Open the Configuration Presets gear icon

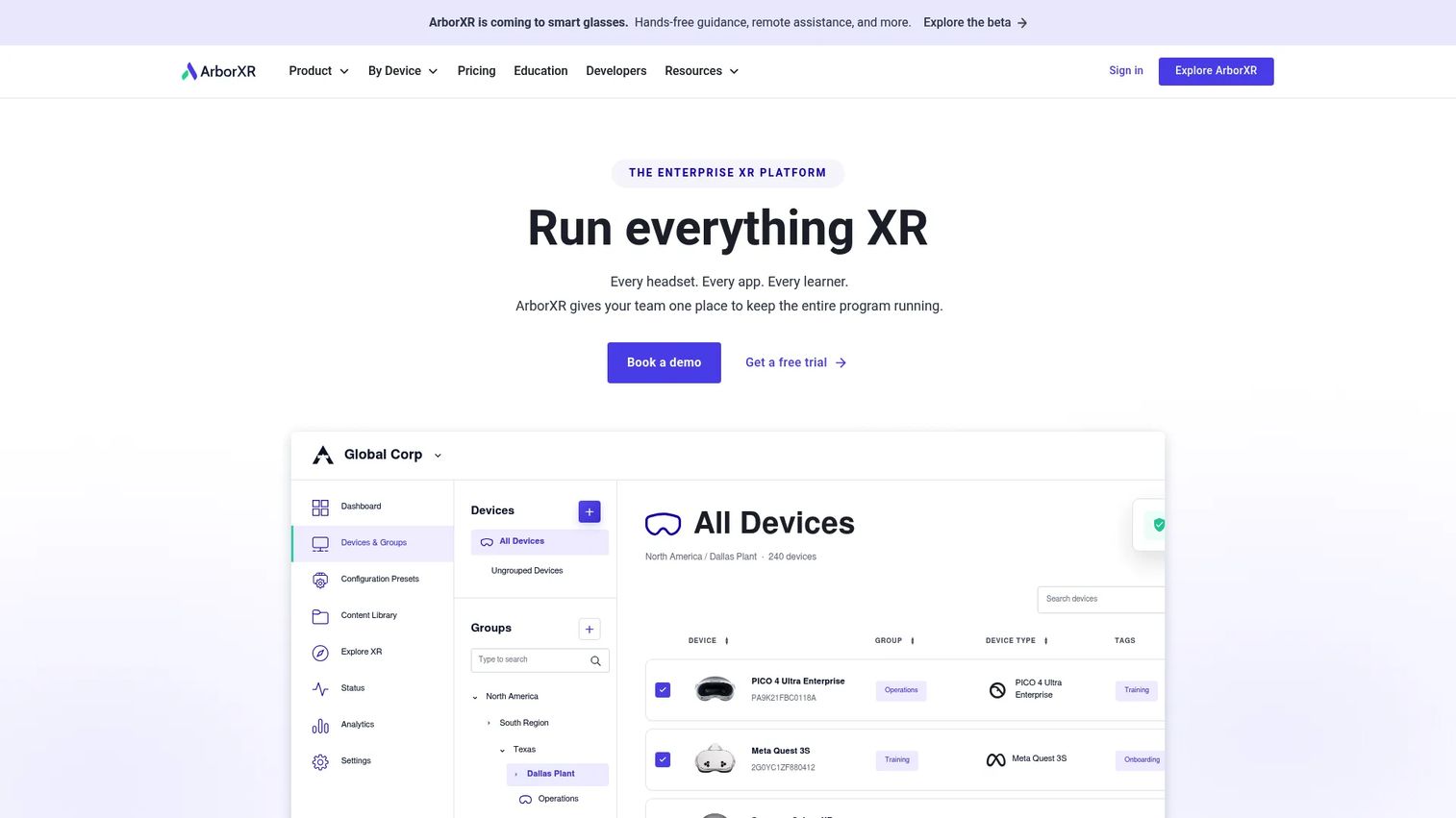pyautogui.click(x=320, y=580)
